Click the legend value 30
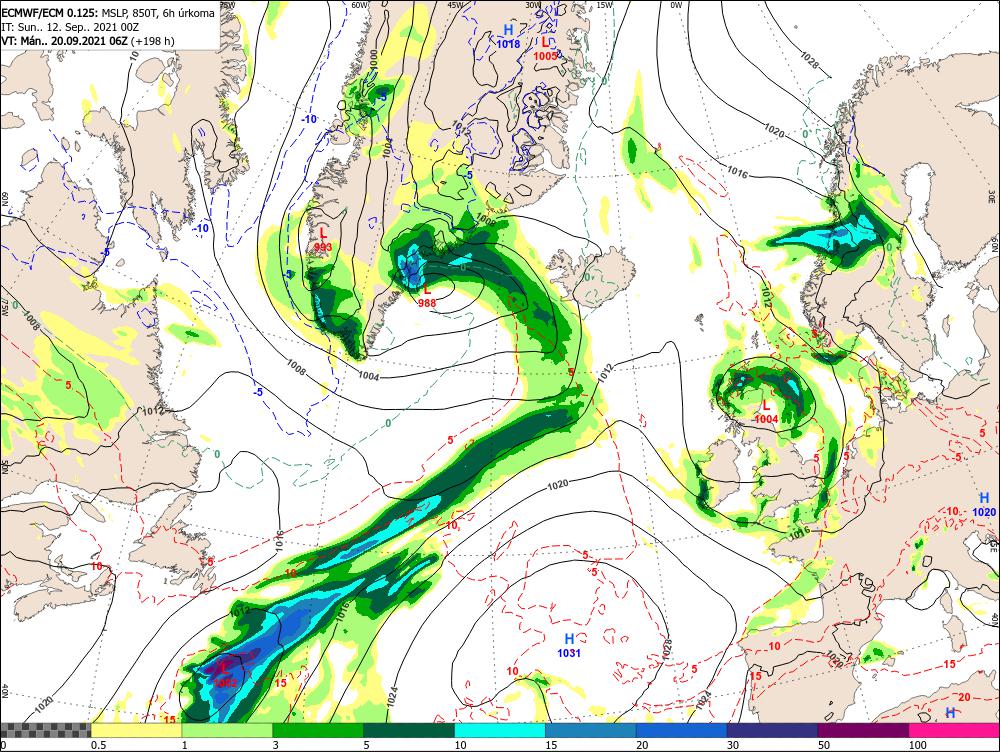1000x752 pixels. [733, 745]
